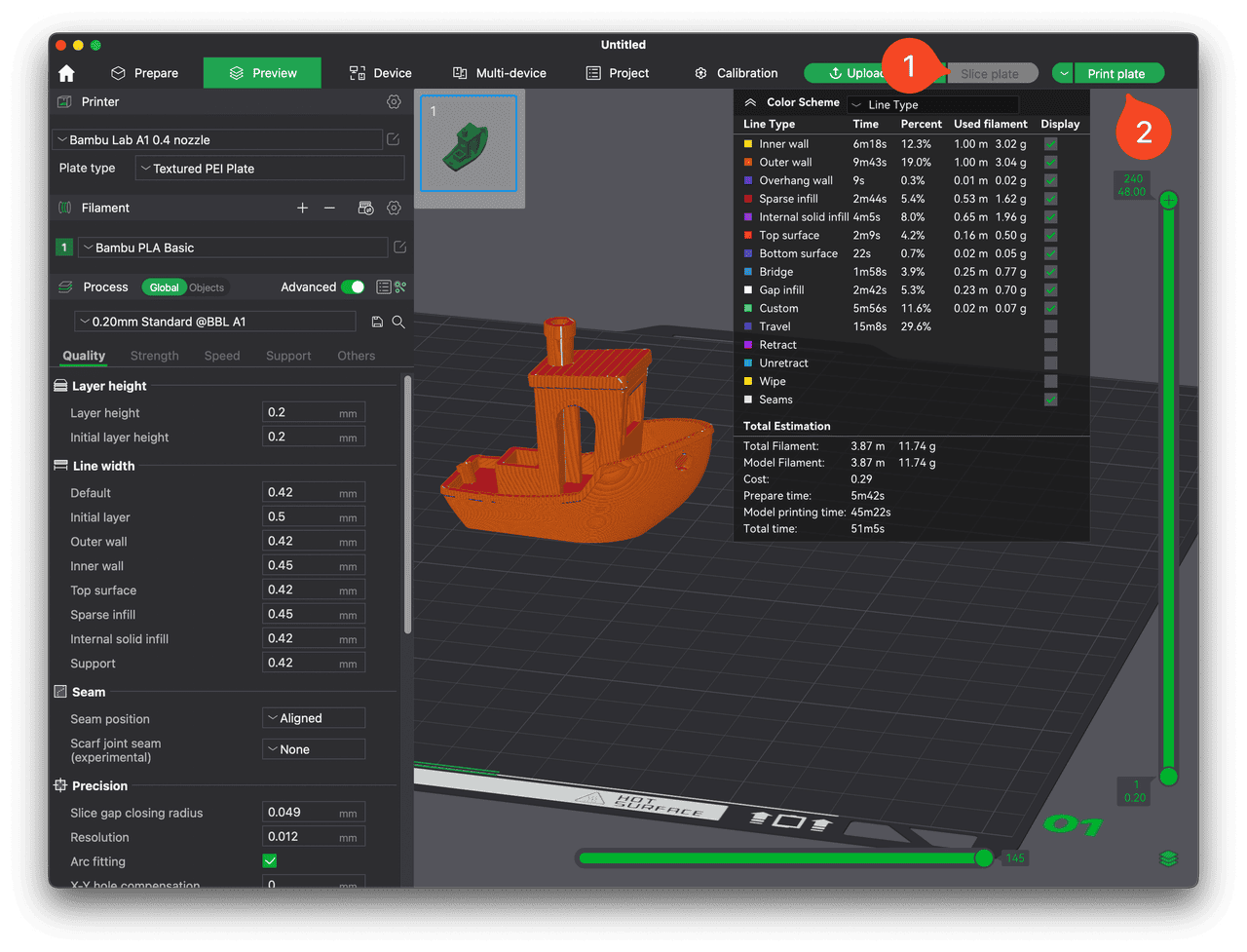Save the process preset
The height and width of the screenshot is (952, 1247).
click(377, 322)
